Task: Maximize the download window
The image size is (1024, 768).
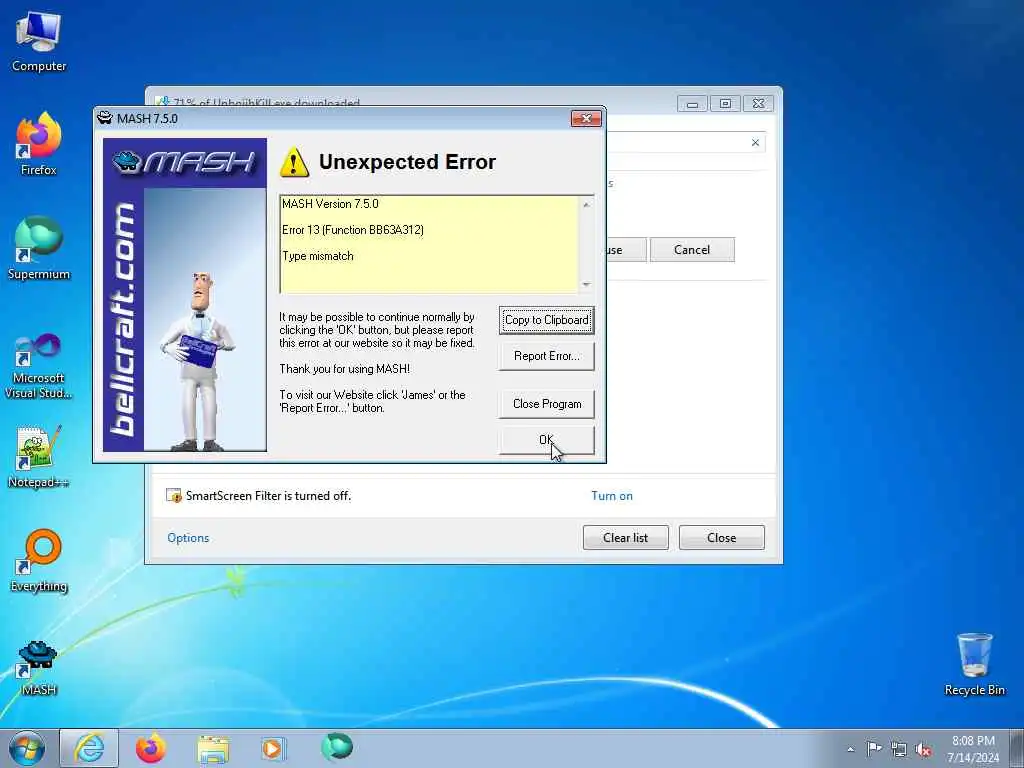Action: [x=725, y=104]
